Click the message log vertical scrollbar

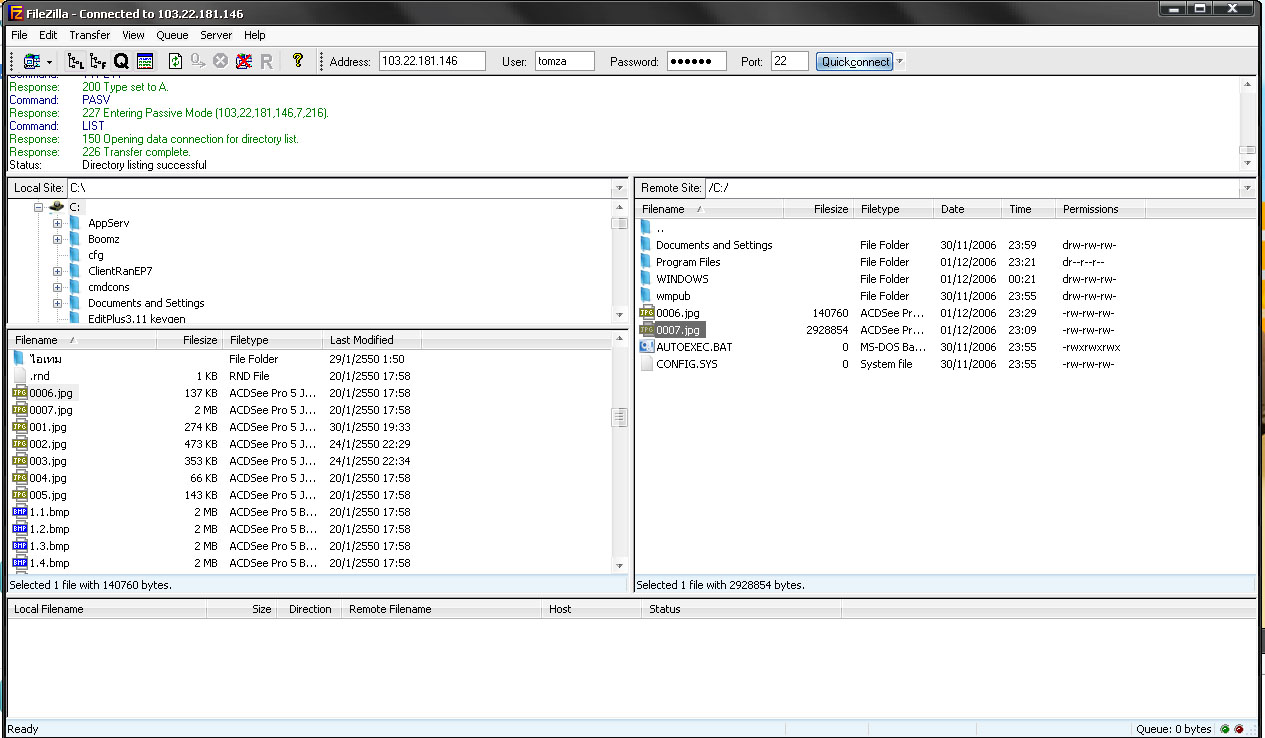tap(1247, 123)
